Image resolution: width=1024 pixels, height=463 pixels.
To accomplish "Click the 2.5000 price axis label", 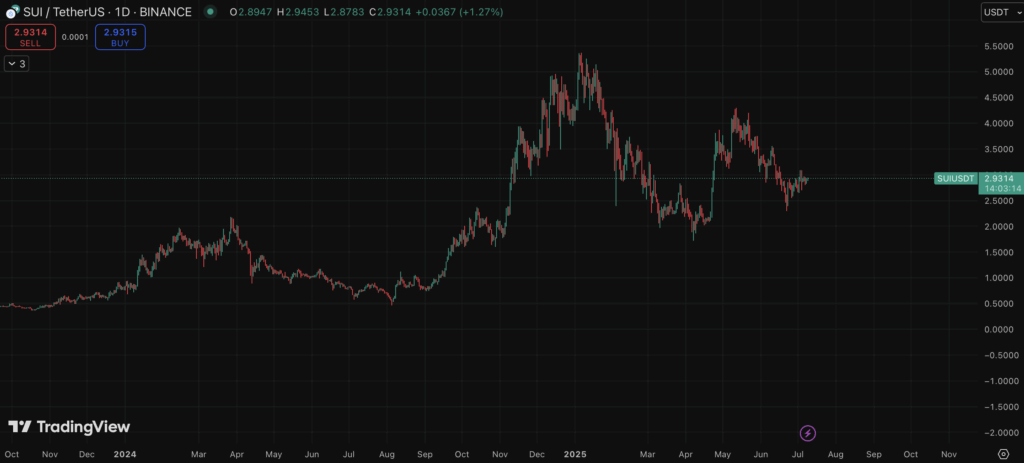I will pos(999,201).
